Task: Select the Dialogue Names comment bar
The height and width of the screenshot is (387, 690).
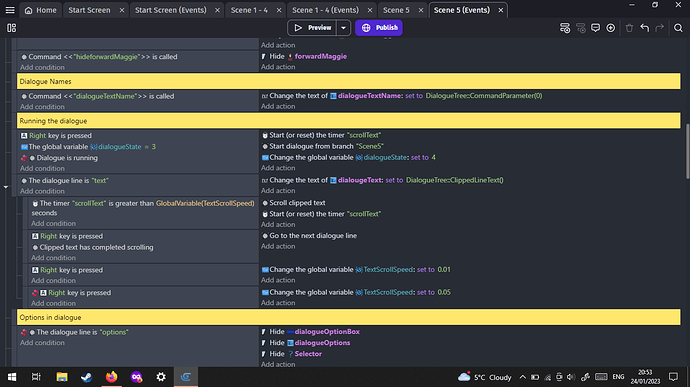Action: (349, 81)
